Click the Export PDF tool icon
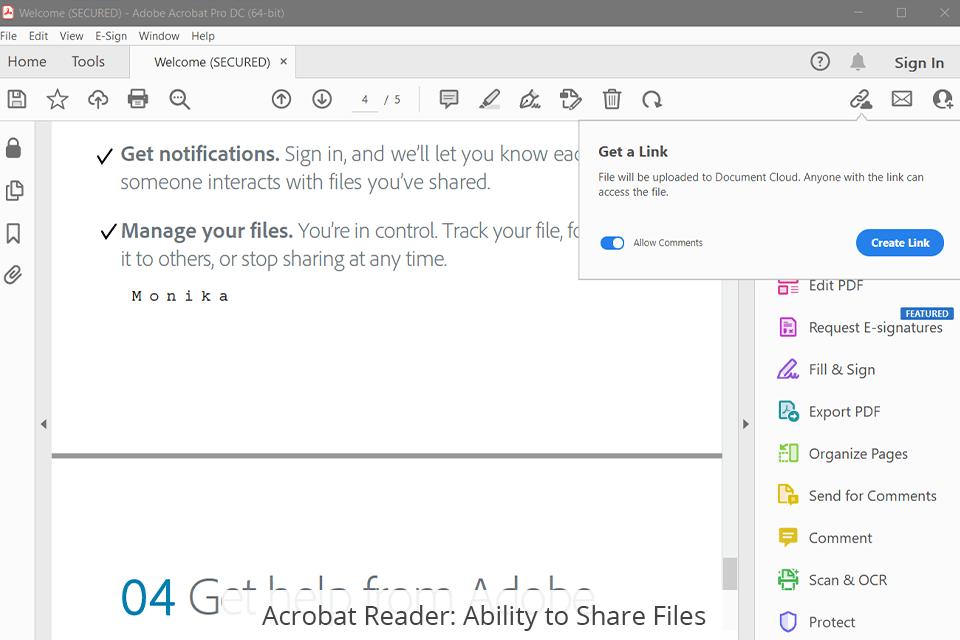Image resolution: width=960 pixels, height=640 pixels. coord(788,411)
